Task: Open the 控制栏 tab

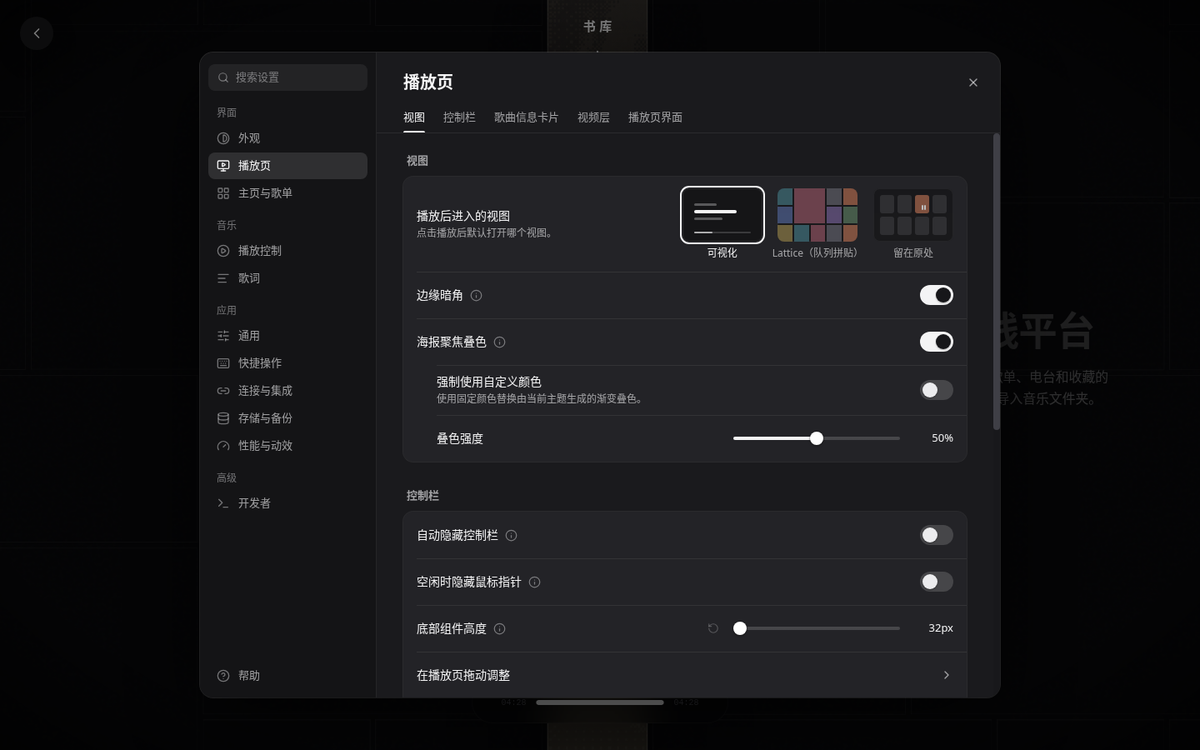Action: 459,117
